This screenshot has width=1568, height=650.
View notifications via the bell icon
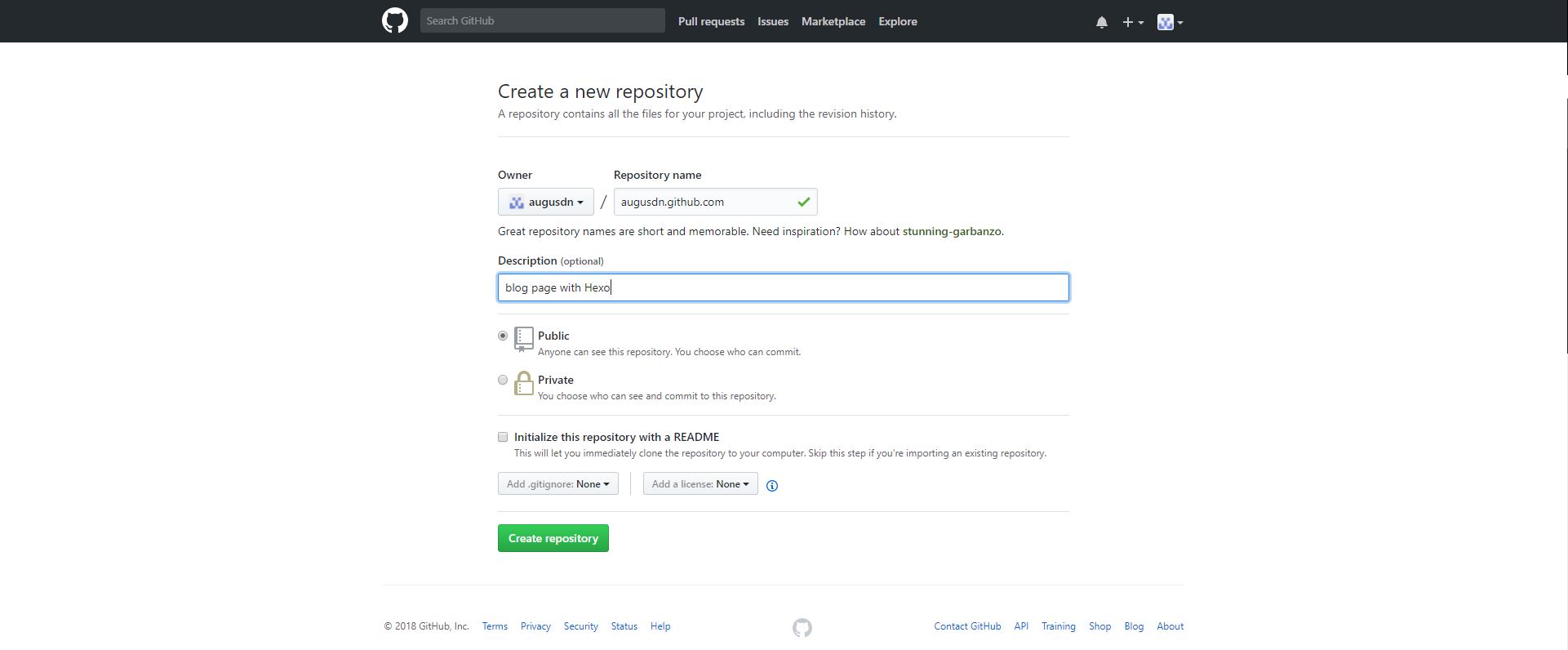[x=1101, y=22]
